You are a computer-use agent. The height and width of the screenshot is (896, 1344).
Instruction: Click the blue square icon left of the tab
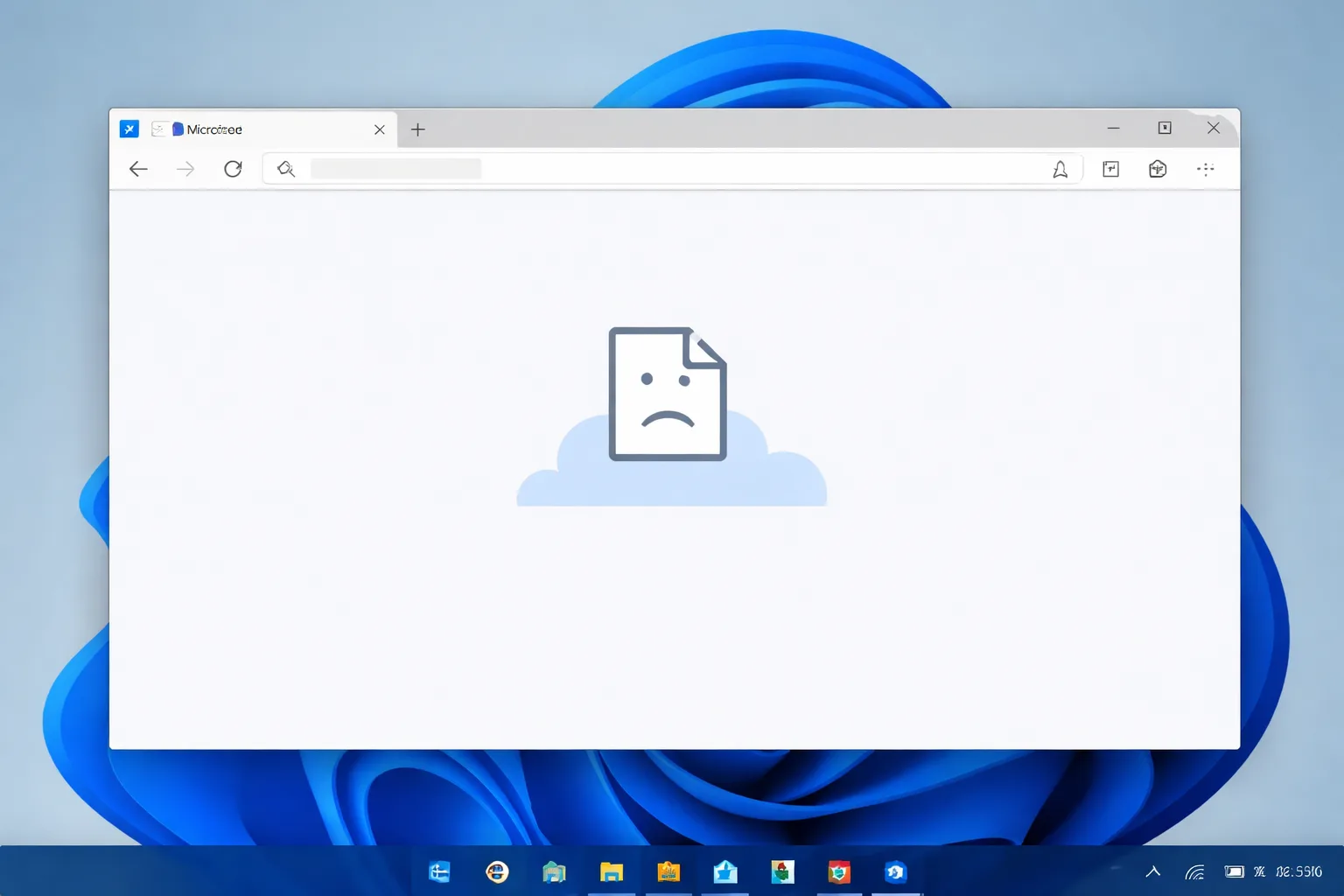pyautogui.click(x=129, y=129)
